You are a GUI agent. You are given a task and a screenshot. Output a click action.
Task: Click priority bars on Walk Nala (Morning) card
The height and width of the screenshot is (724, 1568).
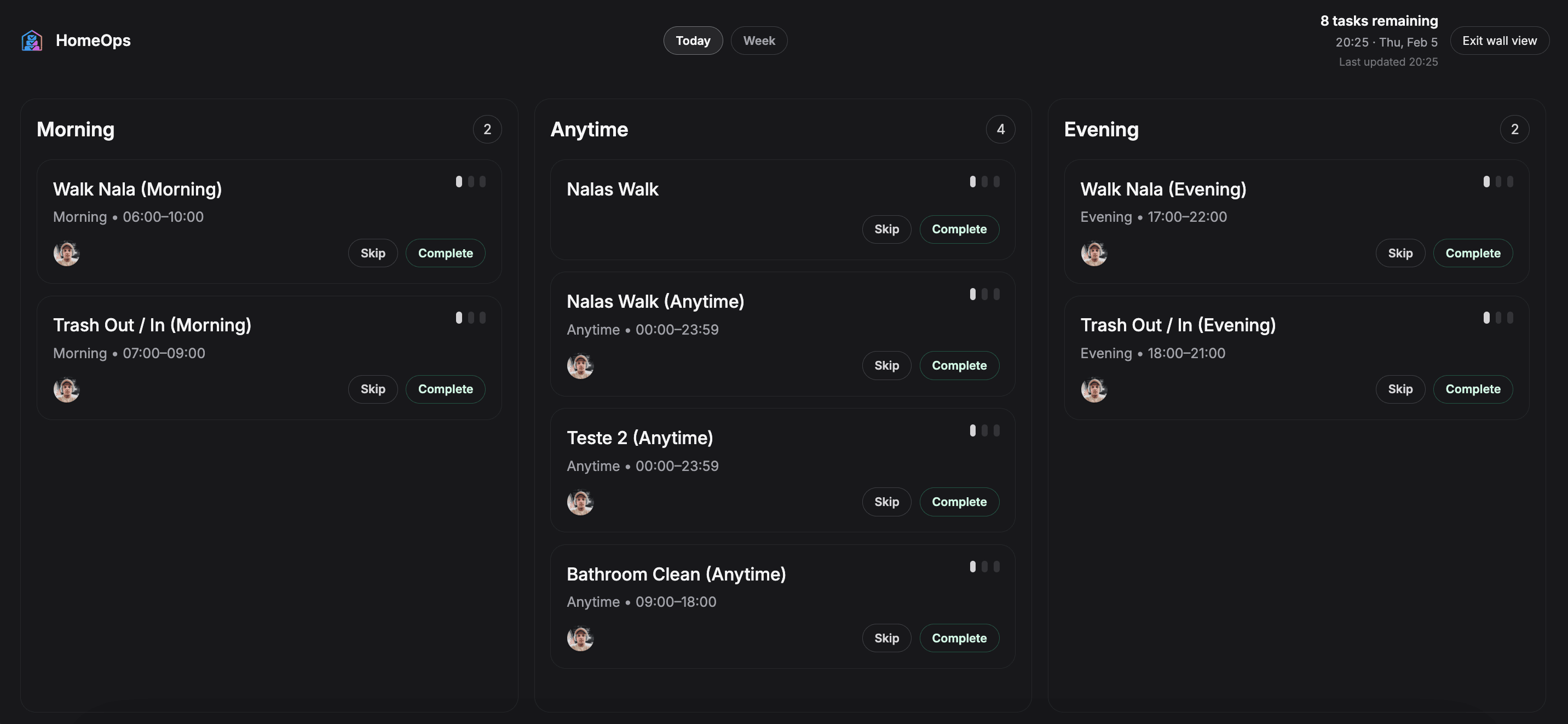[470, 181]
